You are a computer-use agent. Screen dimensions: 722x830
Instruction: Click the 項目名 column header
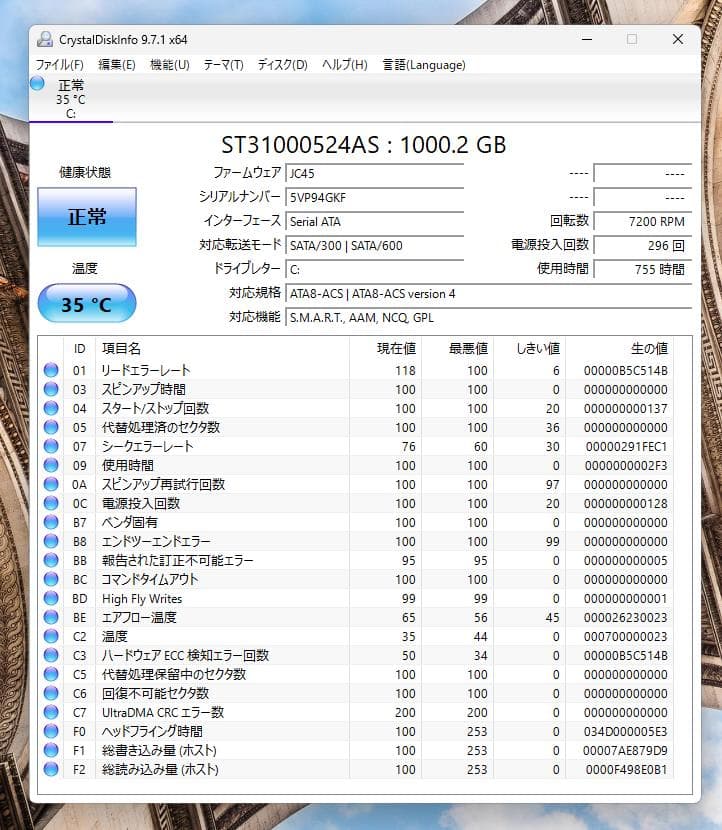pyautogui.click(x=222, y=348)
